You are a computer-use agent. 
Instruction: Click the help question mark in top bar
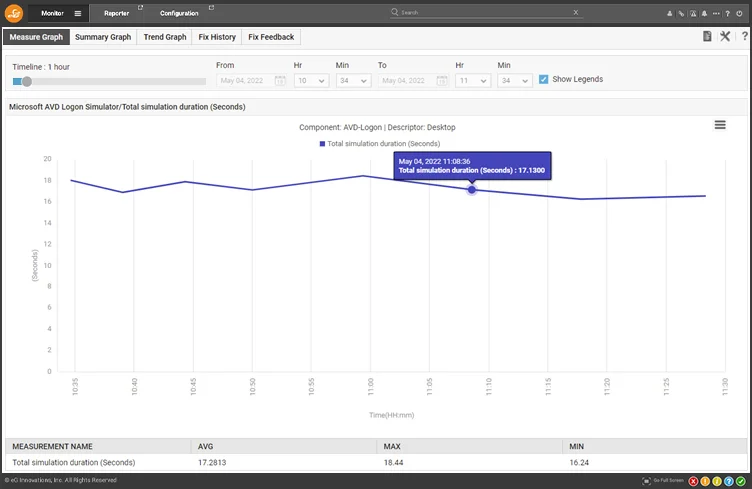point(728,13)
